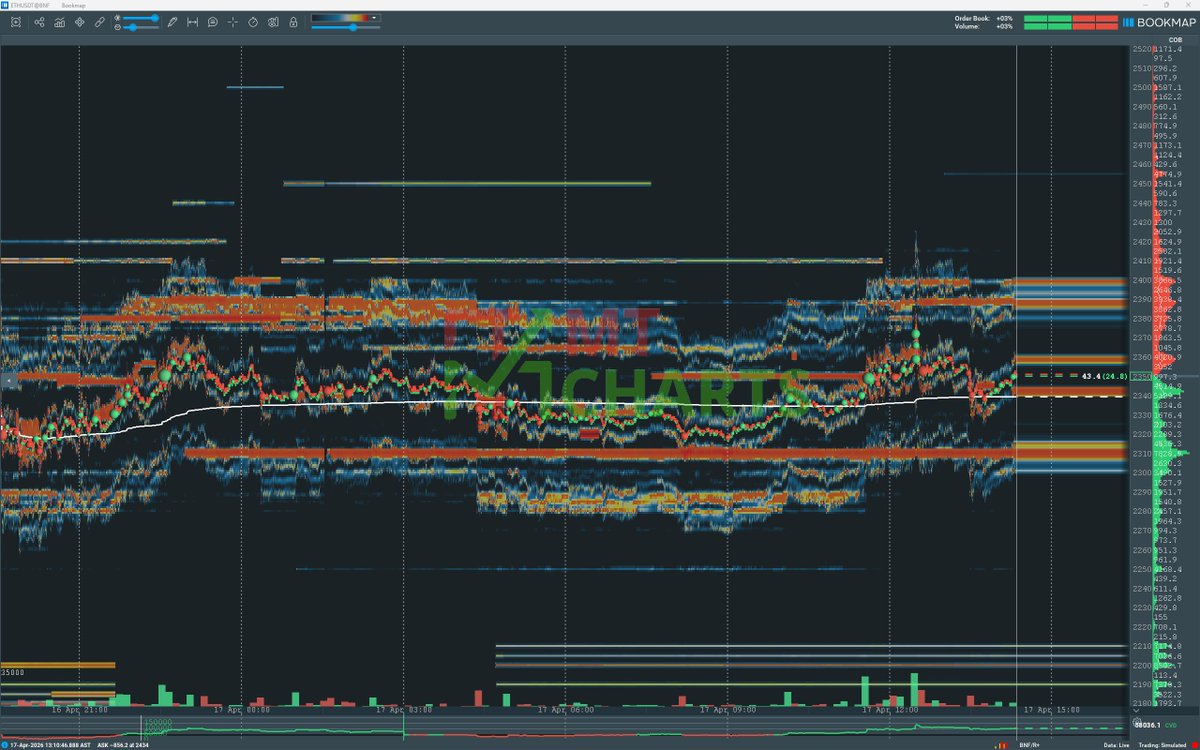Click the diamond studies icon in toolbar
The image size is (1200, 750).
(x=79, y=22)
